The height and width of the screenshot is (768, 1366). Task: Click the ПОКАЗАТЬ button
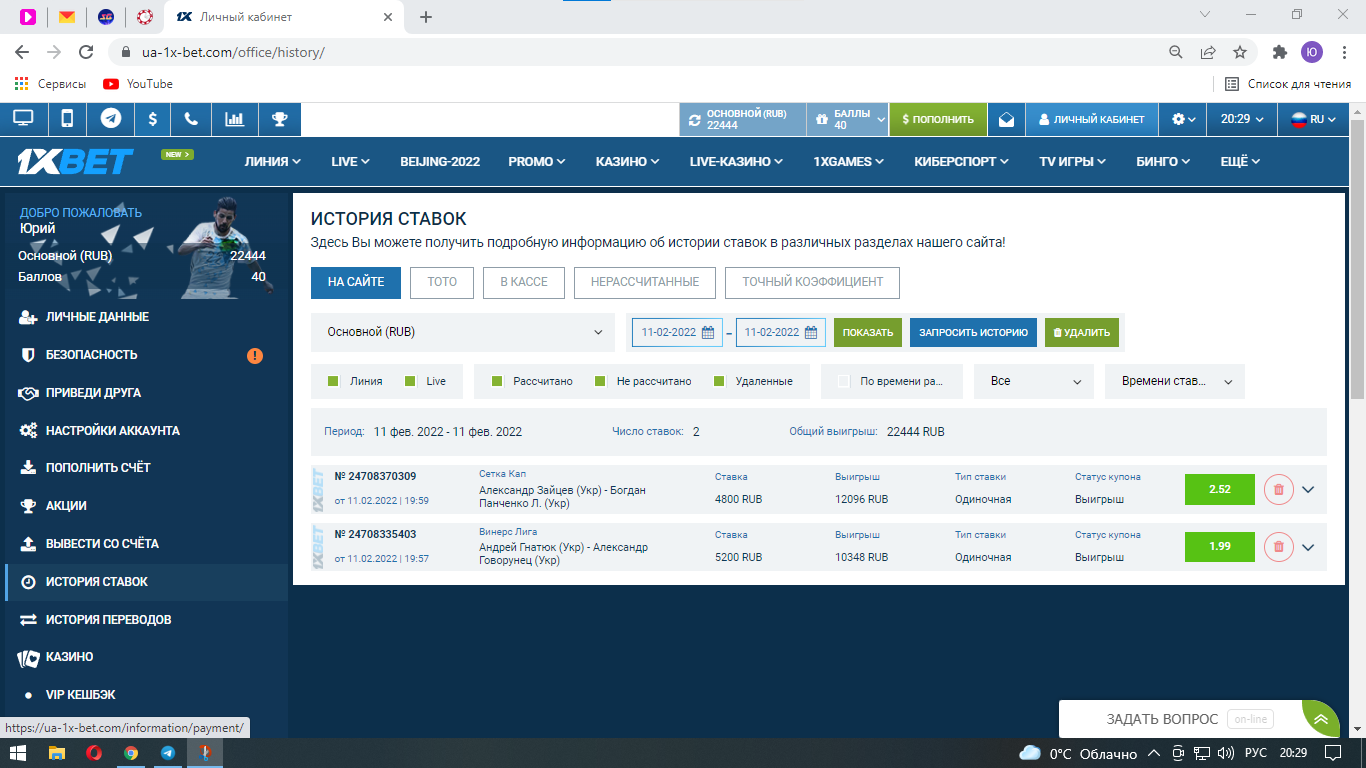(x=867, y=332)
